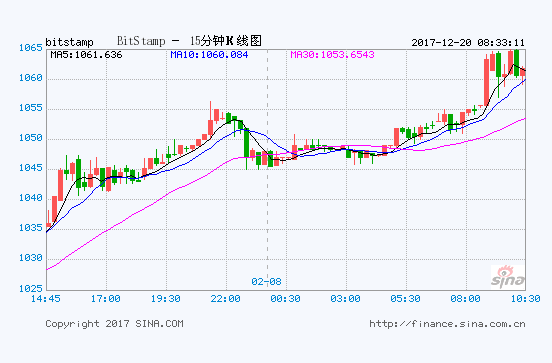Click the MA30:1053.6543 indicator label
This screenshot has width=552, height=363.
(332, 55)
